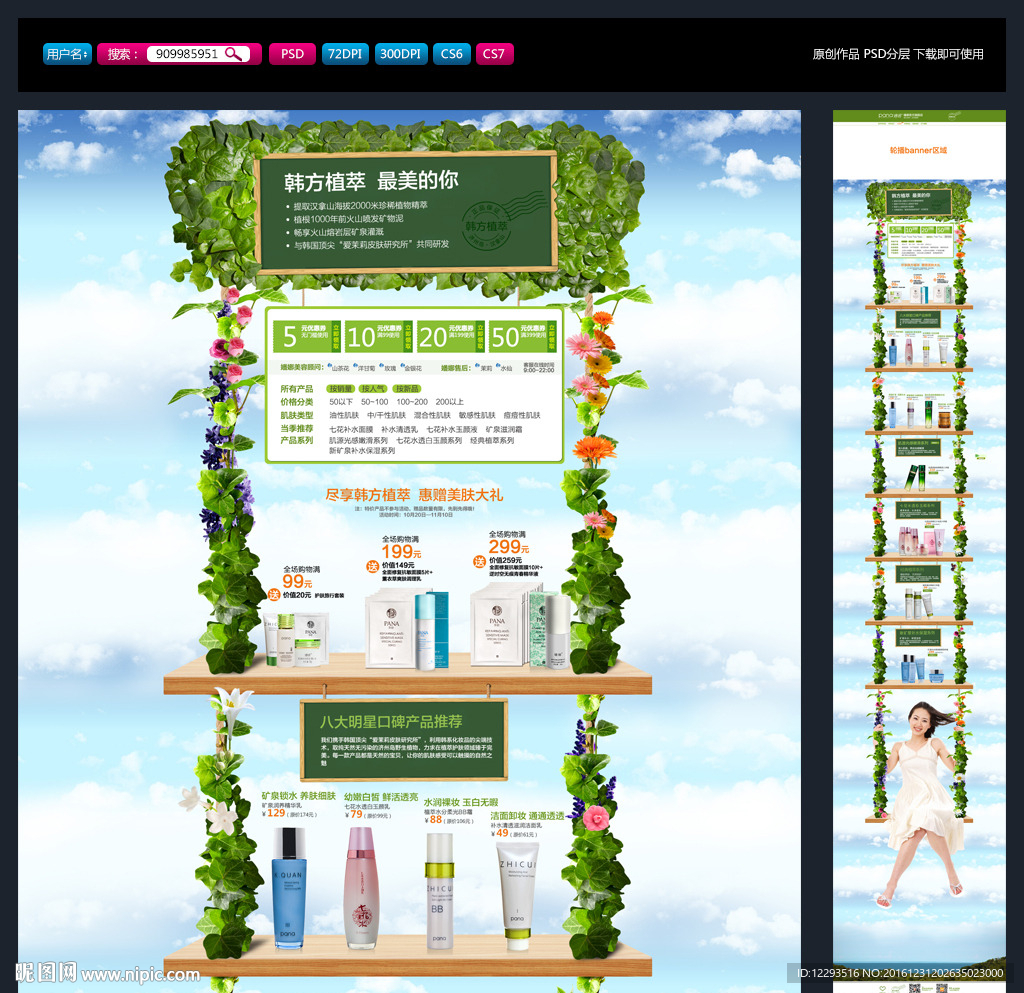
Task: Click the 幼嫩白皙 鲜活透亮 product title
Action: 381,797
